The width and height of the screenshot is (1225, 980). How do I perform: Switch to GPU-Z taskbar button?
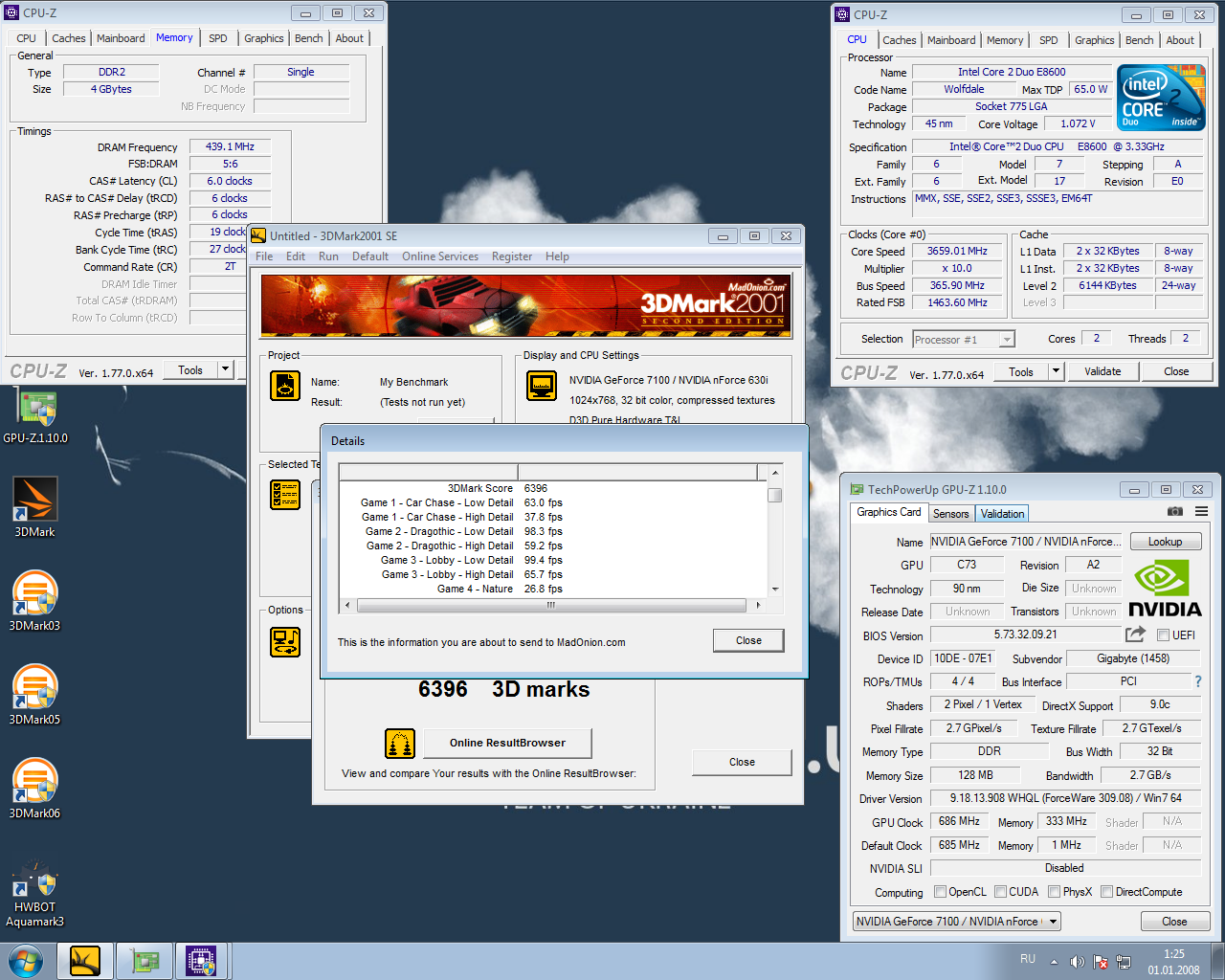pyautogui.click(x=144, y=961)
